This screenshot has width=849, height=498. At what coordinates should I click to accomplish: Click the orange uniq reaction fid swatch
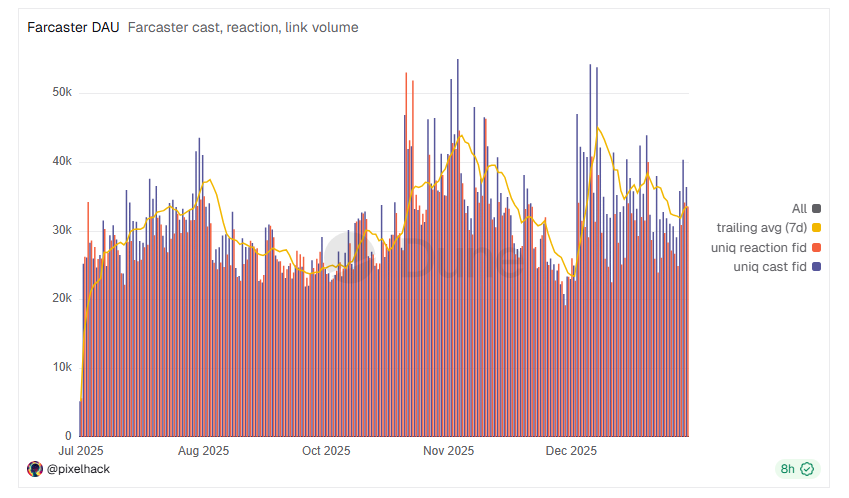tap(817, 247)
